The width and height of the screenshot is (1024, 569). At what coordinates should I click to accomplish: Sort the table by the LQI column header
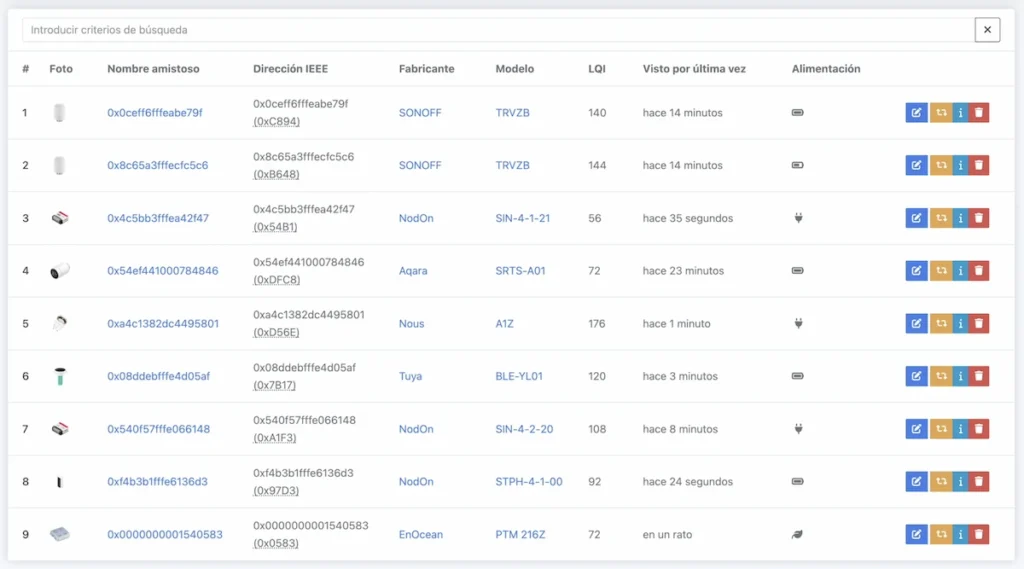coord(596,69)
